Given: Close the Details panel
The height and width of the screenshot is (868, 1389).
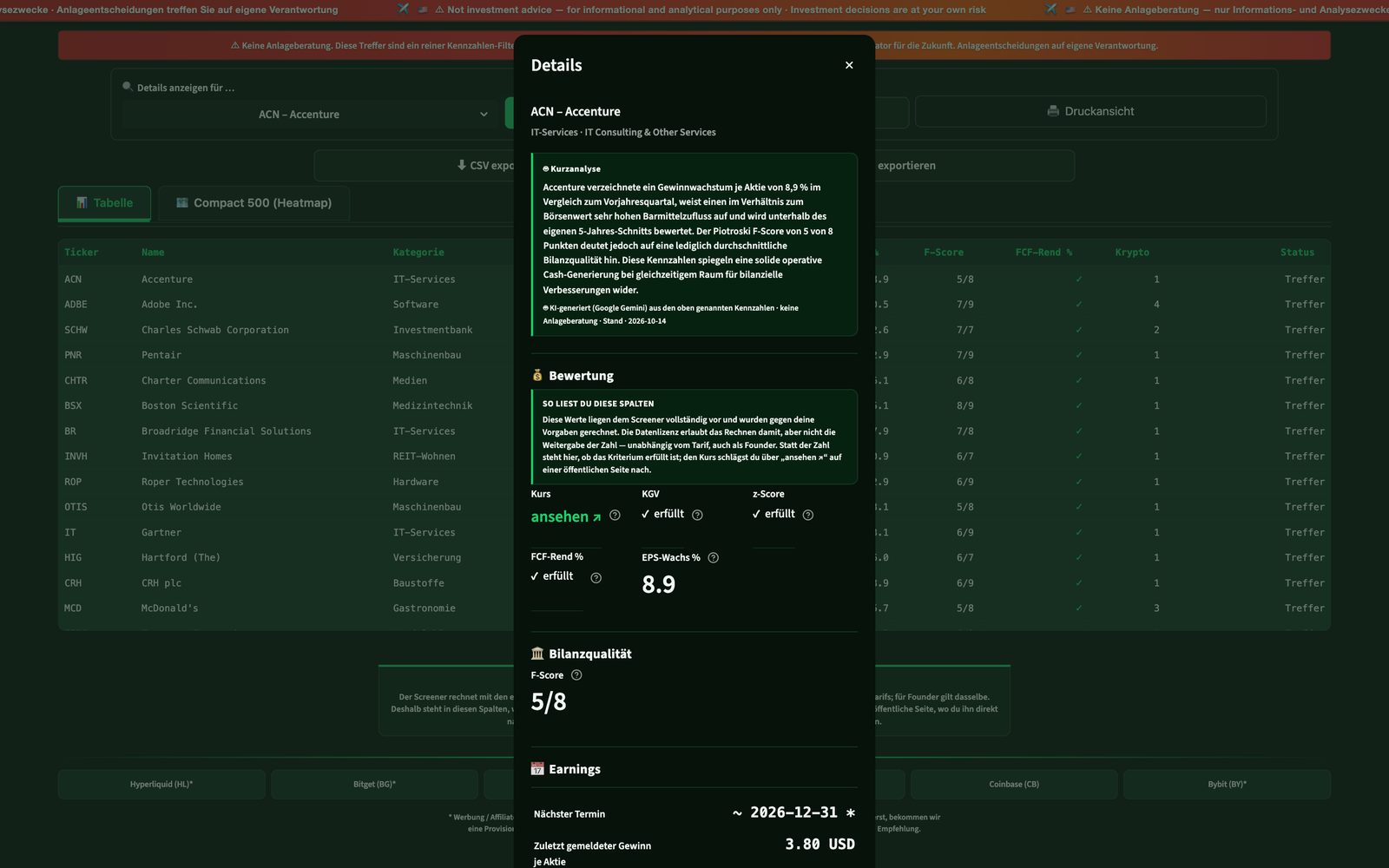Looking at the screenshot, I should [x=849, y=65].
